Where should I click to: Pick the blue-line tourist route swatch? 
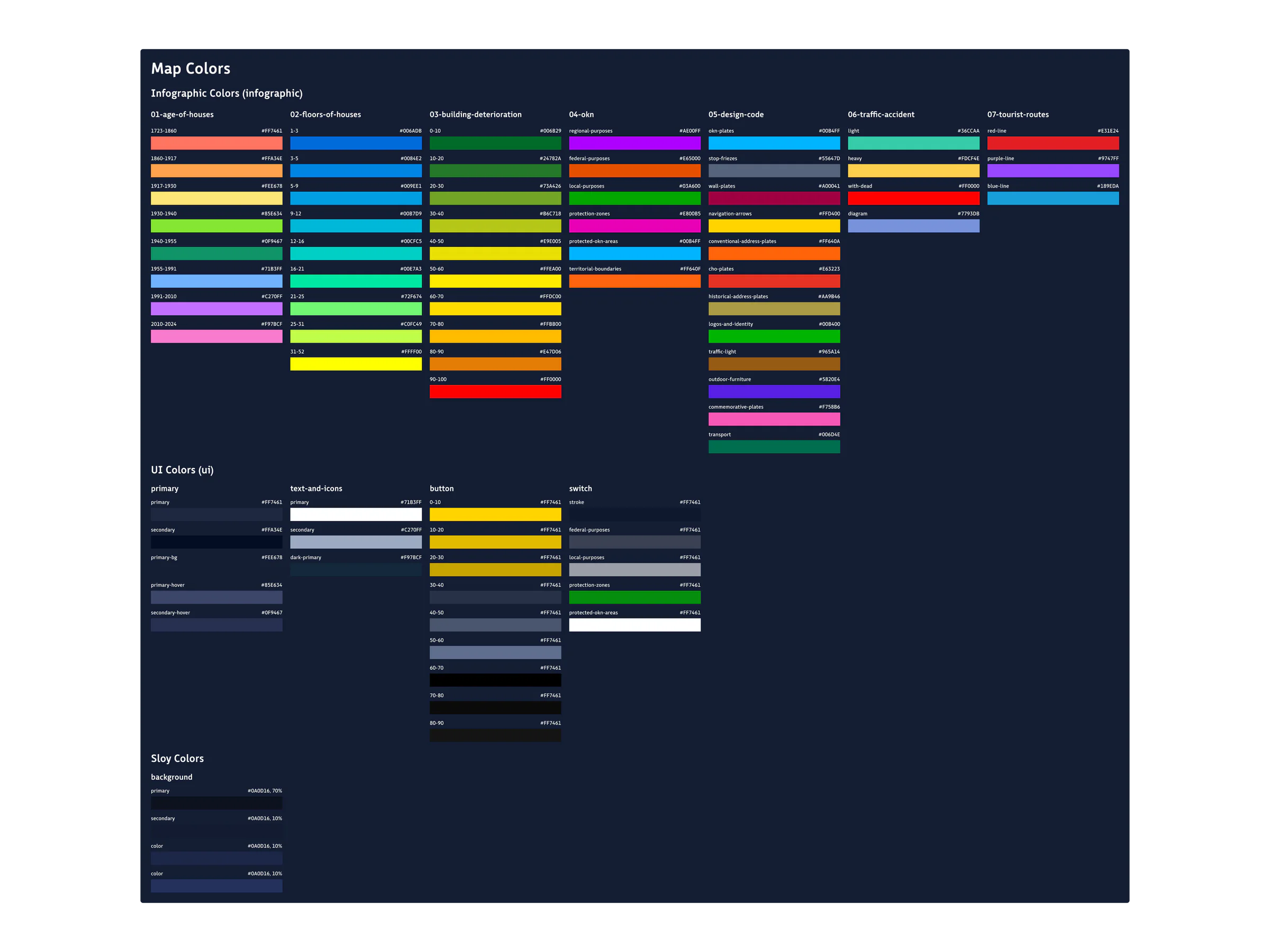point(1053,198)
